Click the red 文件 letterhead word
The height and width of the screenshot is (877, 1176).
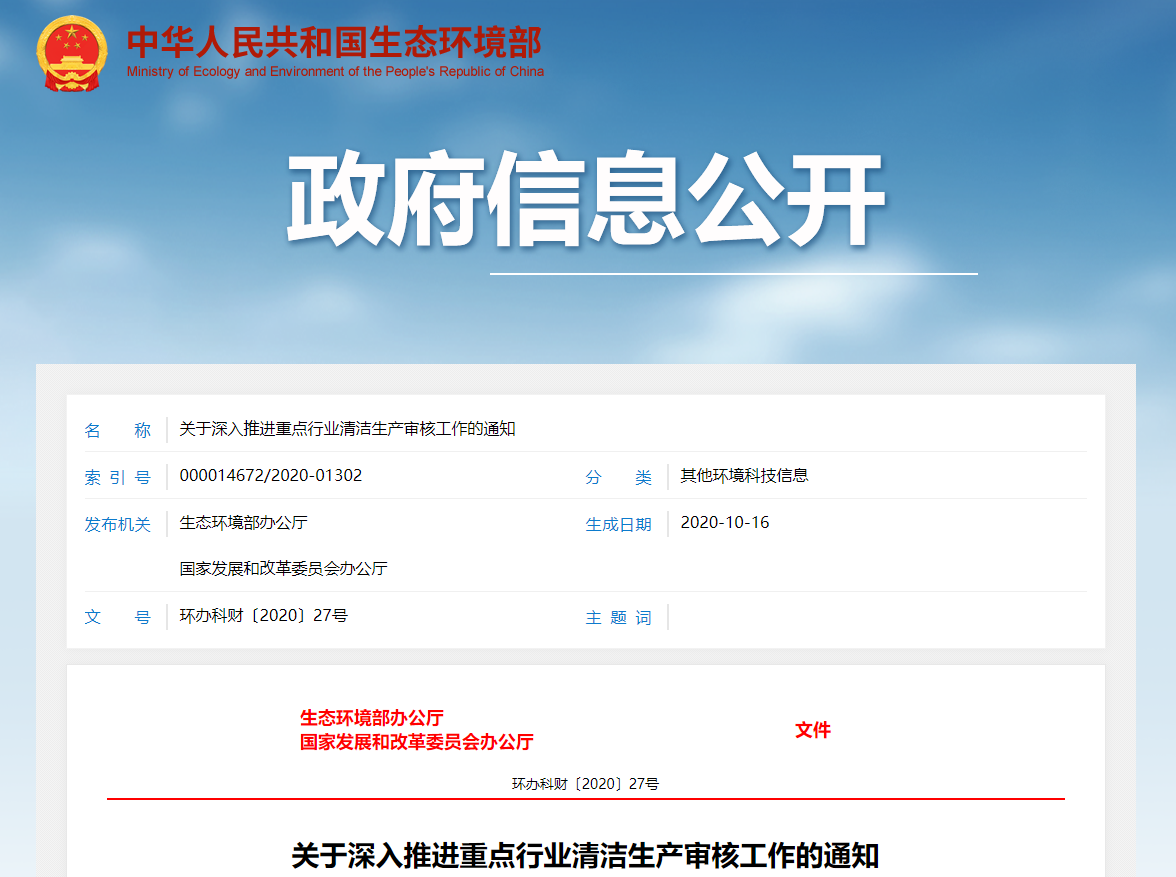(x=813, y=730)
